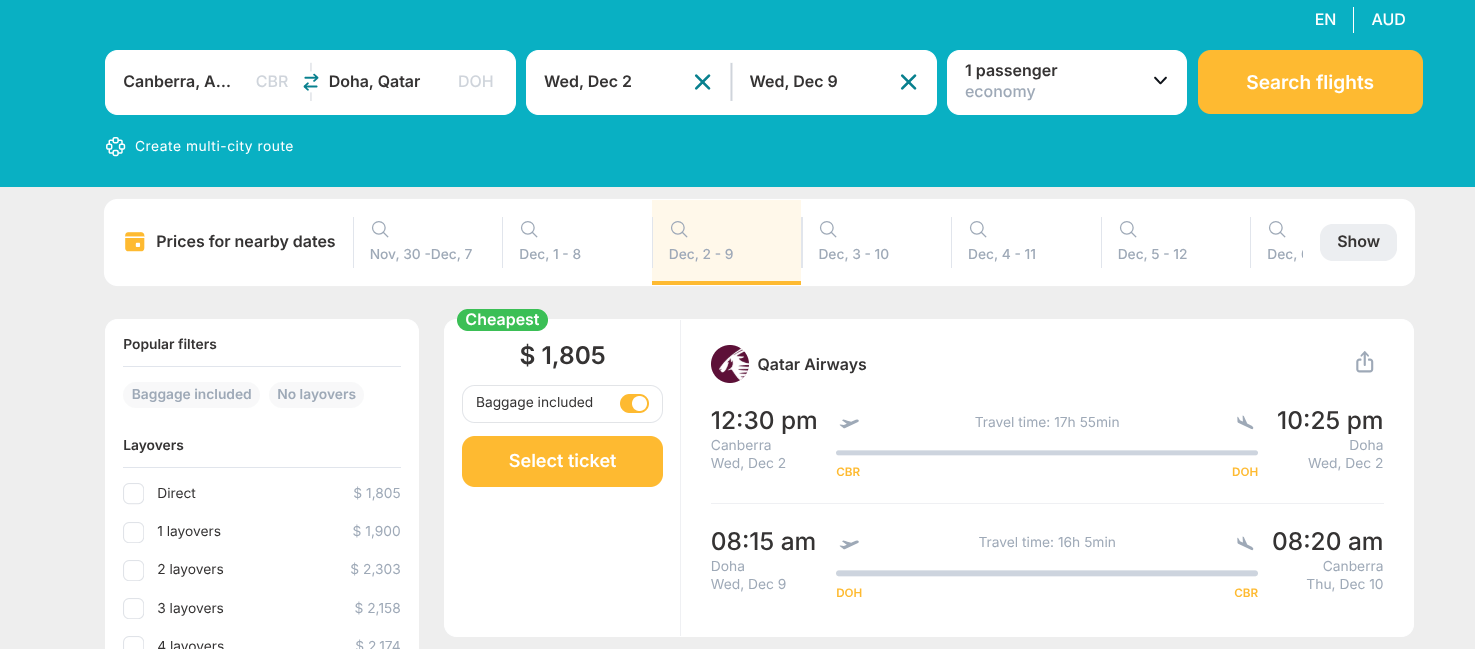Screen dimensions: 1475x649
Task: Check the Direct layovers filter
Action: (134, 494)
